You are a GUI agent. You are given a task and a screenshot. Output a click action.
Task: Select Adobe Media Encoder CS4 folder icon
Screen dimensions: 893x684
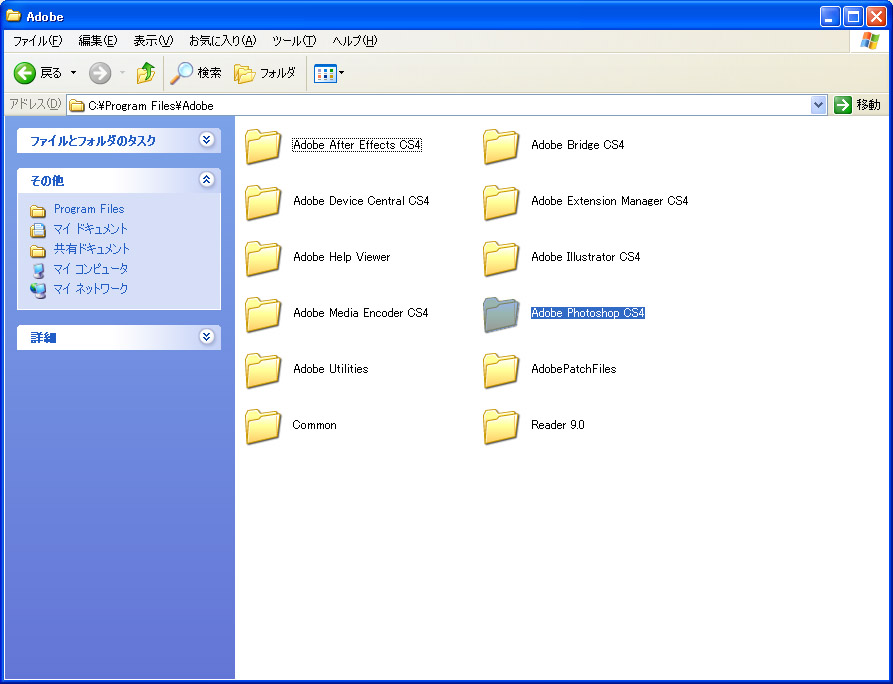263,314
